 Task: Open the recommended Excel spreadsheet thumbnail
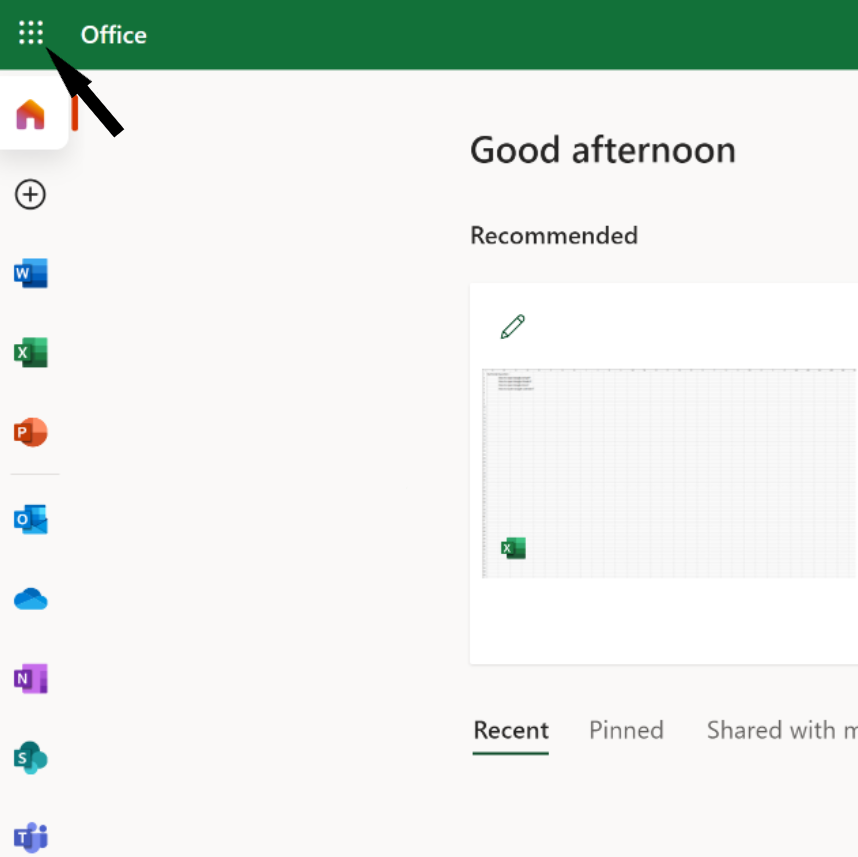tap(669, 473)
